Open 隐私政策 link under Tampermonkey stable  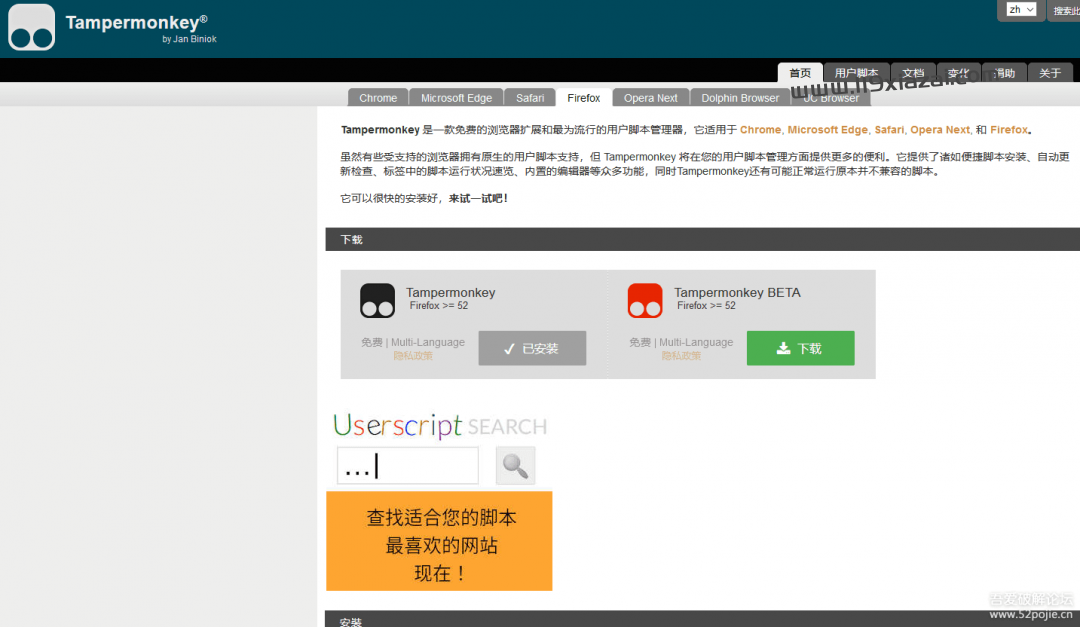pyautogui.click(x=413, y=356)
